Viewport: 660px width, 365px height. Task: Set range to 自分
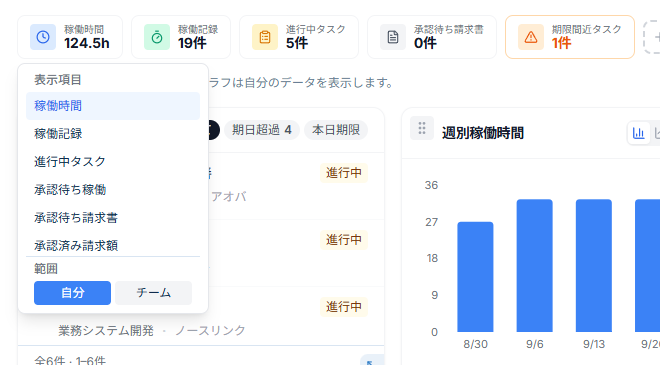point(72,293)
